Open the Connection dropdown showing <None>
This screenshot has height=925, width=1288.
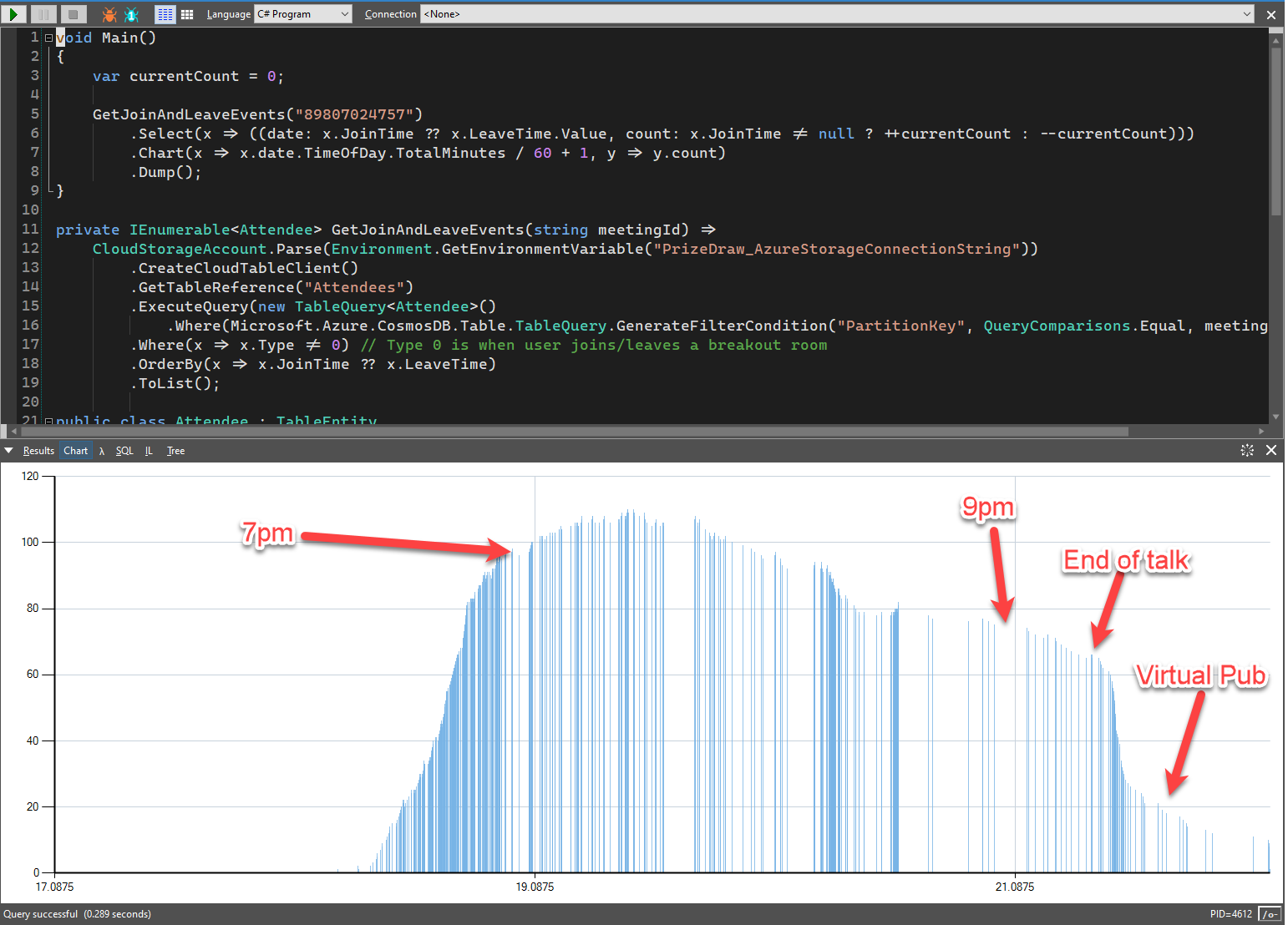pyautogui.click(x=837, y=14)
